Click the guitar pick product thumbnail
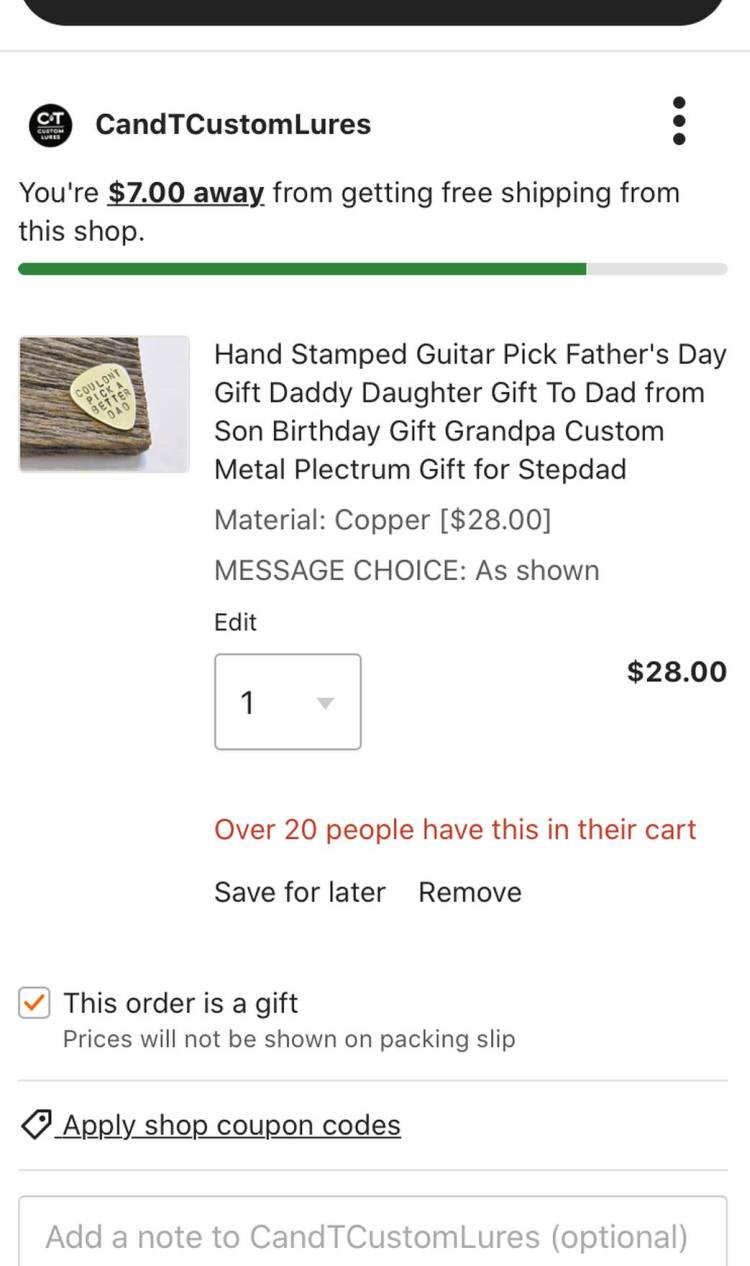Viewport: 750px width, 1266px height. [104, 403]
